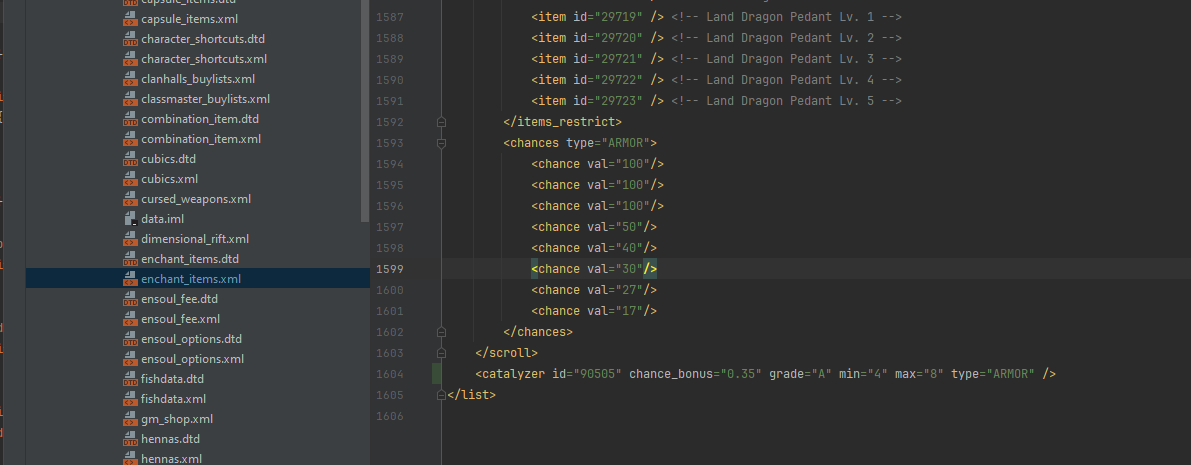
Task: Click the XML file icon beside capsule_items.xml
Action: pyautogui.click(x=129, y=19)
